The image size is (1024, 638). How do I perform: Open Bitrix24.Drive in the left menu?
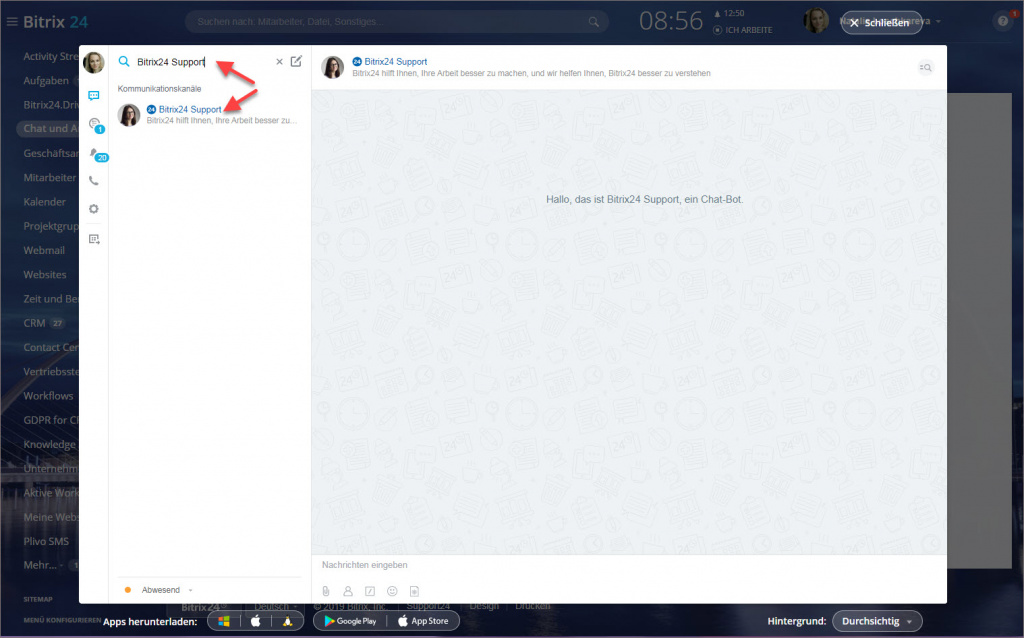pyautogui.click(x=51, y=104)
